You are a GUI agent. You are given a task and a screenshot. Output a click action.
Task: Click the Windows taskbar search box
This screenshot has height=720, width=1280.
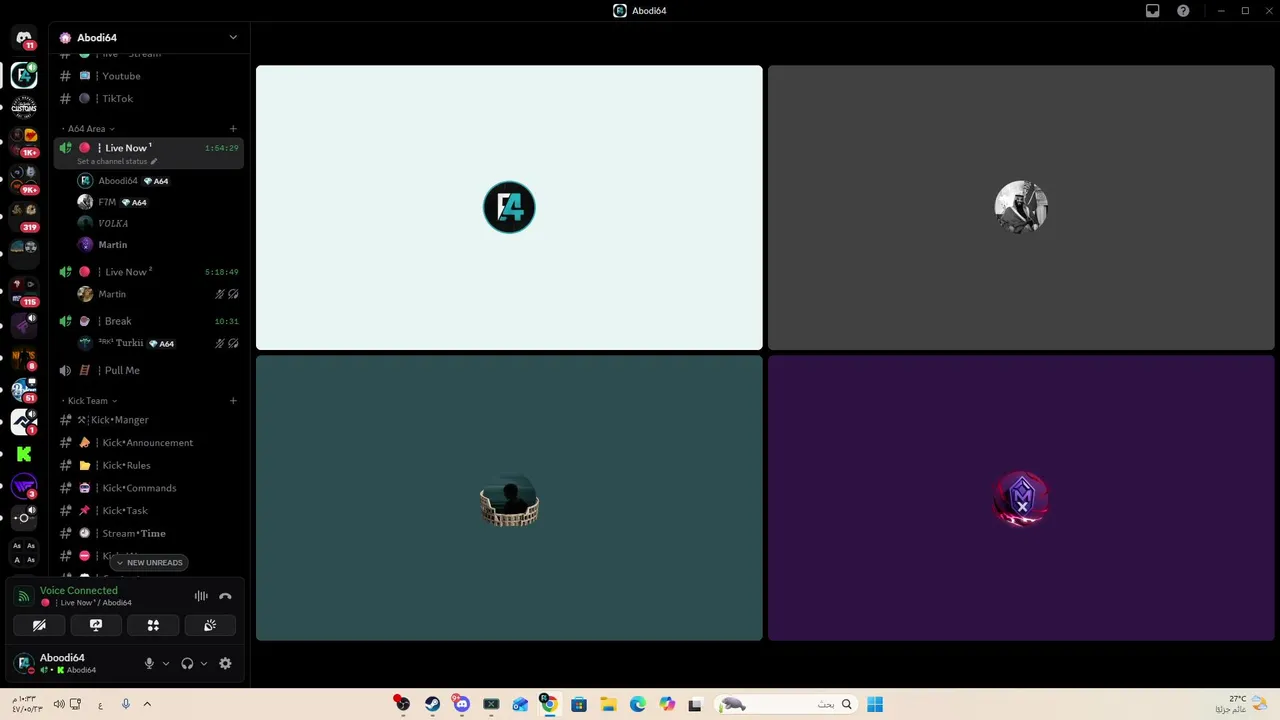(787, 704)
